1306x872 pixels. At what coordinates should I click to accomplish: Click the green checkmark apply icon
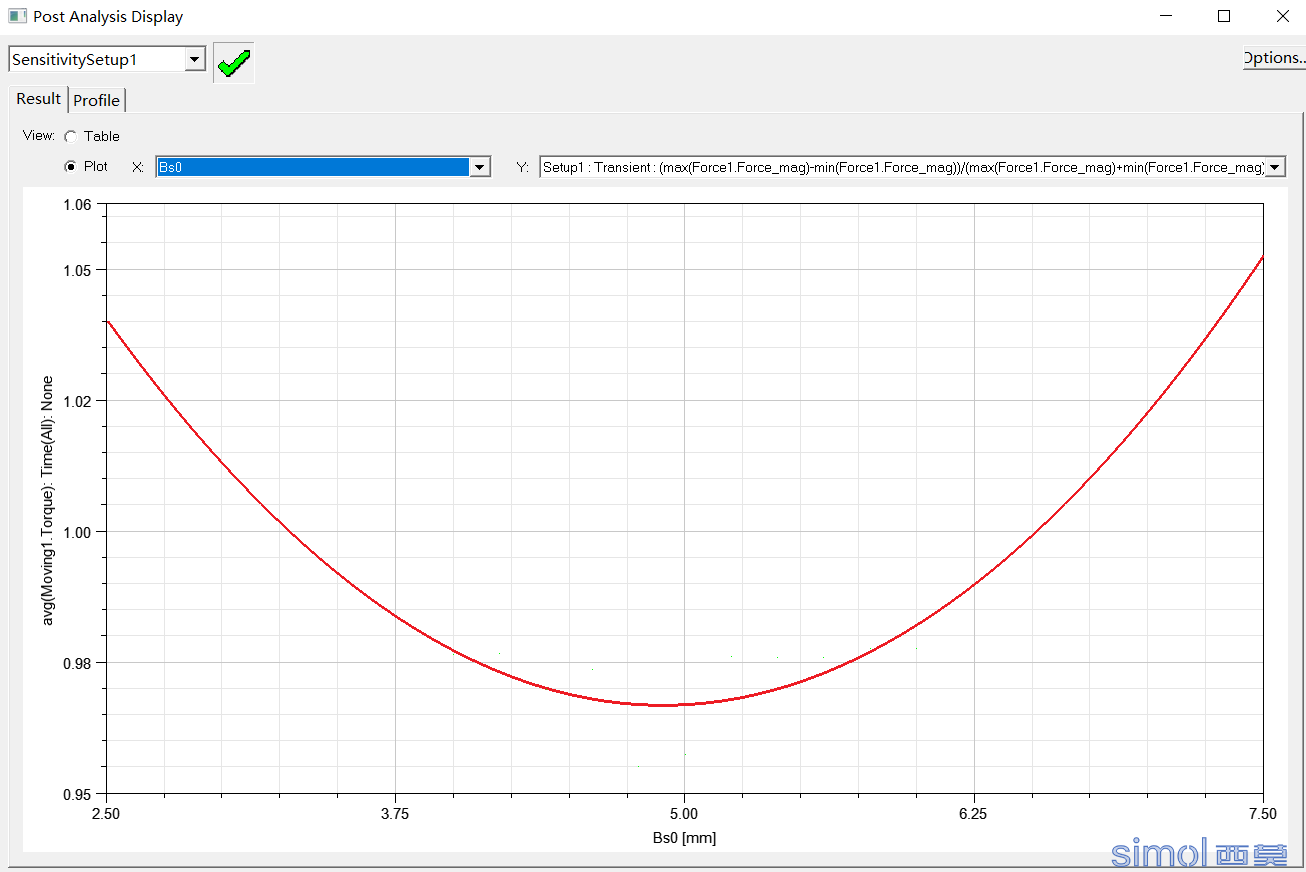234,63
